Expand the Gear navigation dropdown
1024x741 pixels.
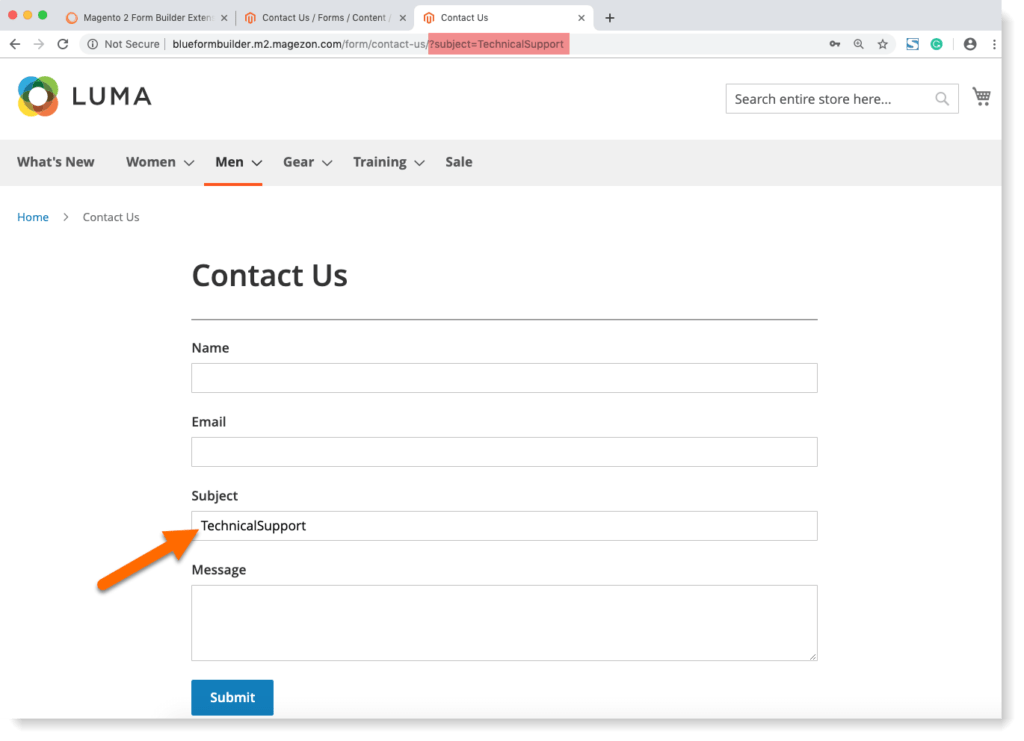point(297,162)
